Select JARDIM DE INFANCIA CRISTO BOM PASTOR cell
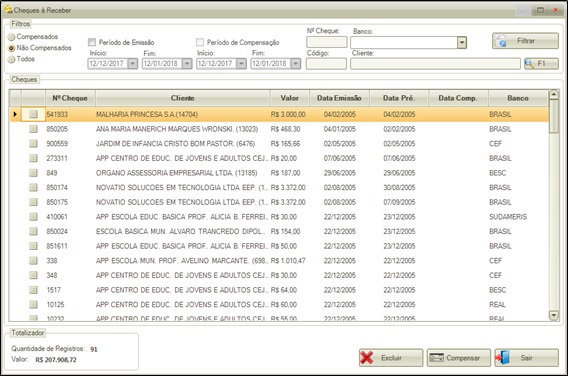Viewport: 568px width, 376px height. pos(183,143)
